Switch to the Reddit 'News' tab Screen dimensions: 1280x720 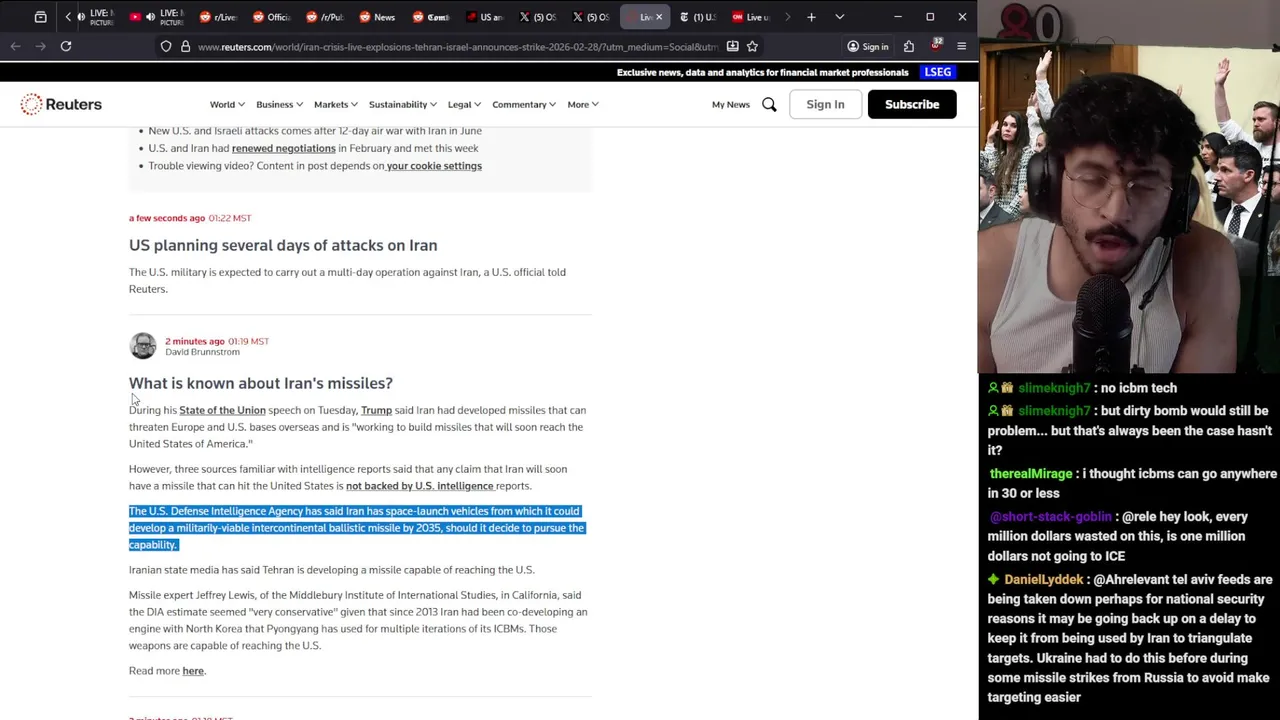pyautogui.click(x=377, y=17)
